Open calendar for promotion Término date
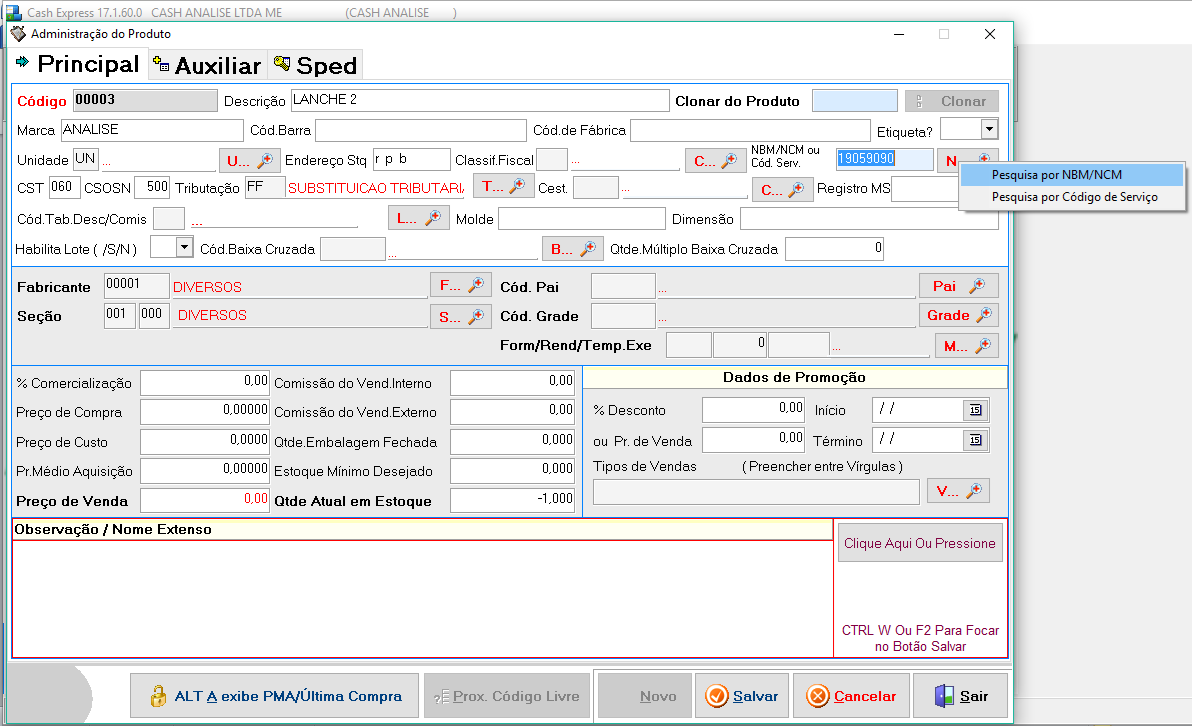 point(975,440)
